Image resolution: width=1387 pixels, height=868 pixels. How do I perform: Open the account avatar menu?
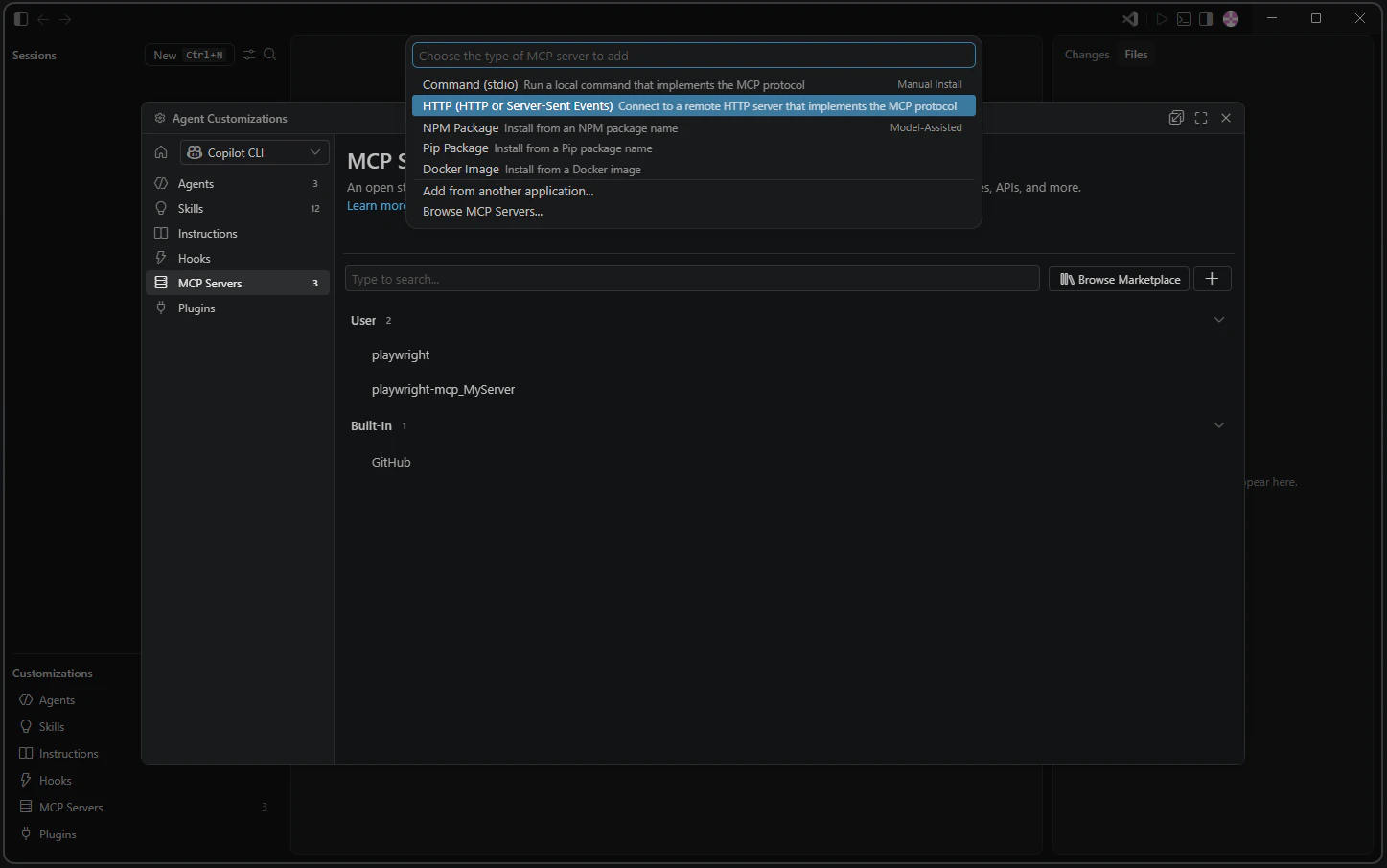point(1231,19)
